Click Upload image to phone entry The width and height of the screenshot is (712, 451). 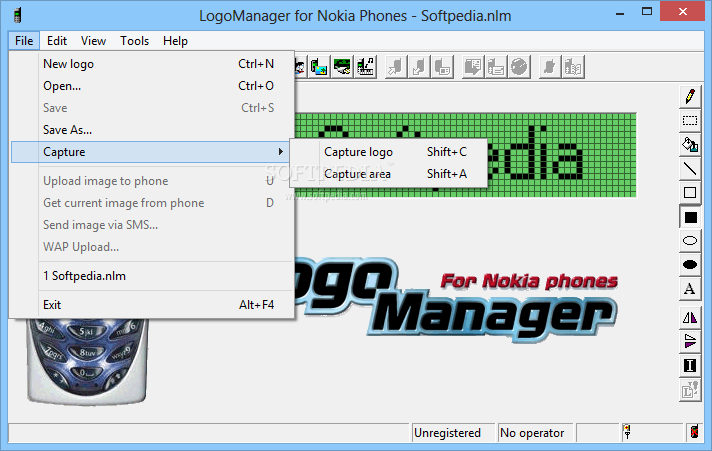[x=152, y=181]
